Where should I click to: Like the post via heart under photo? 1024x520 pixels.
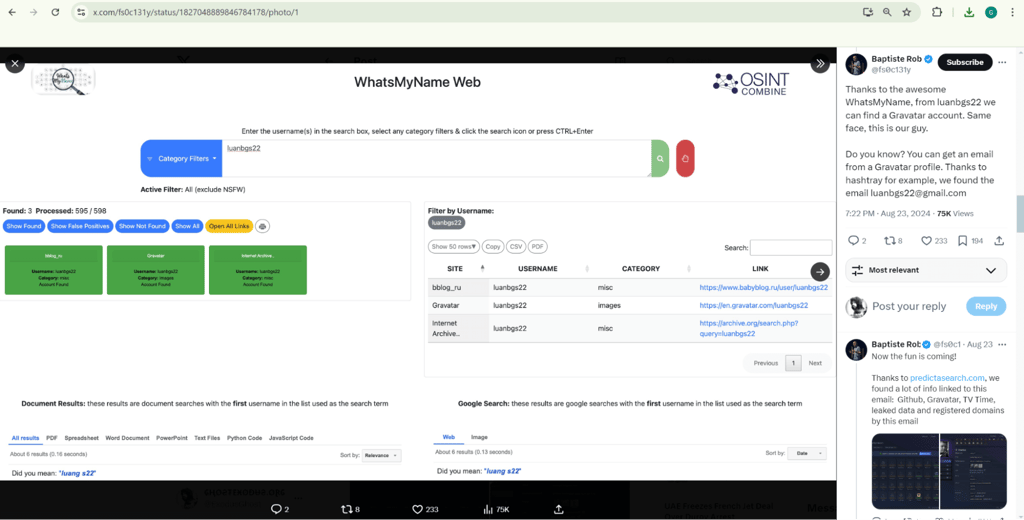(417, 509)
